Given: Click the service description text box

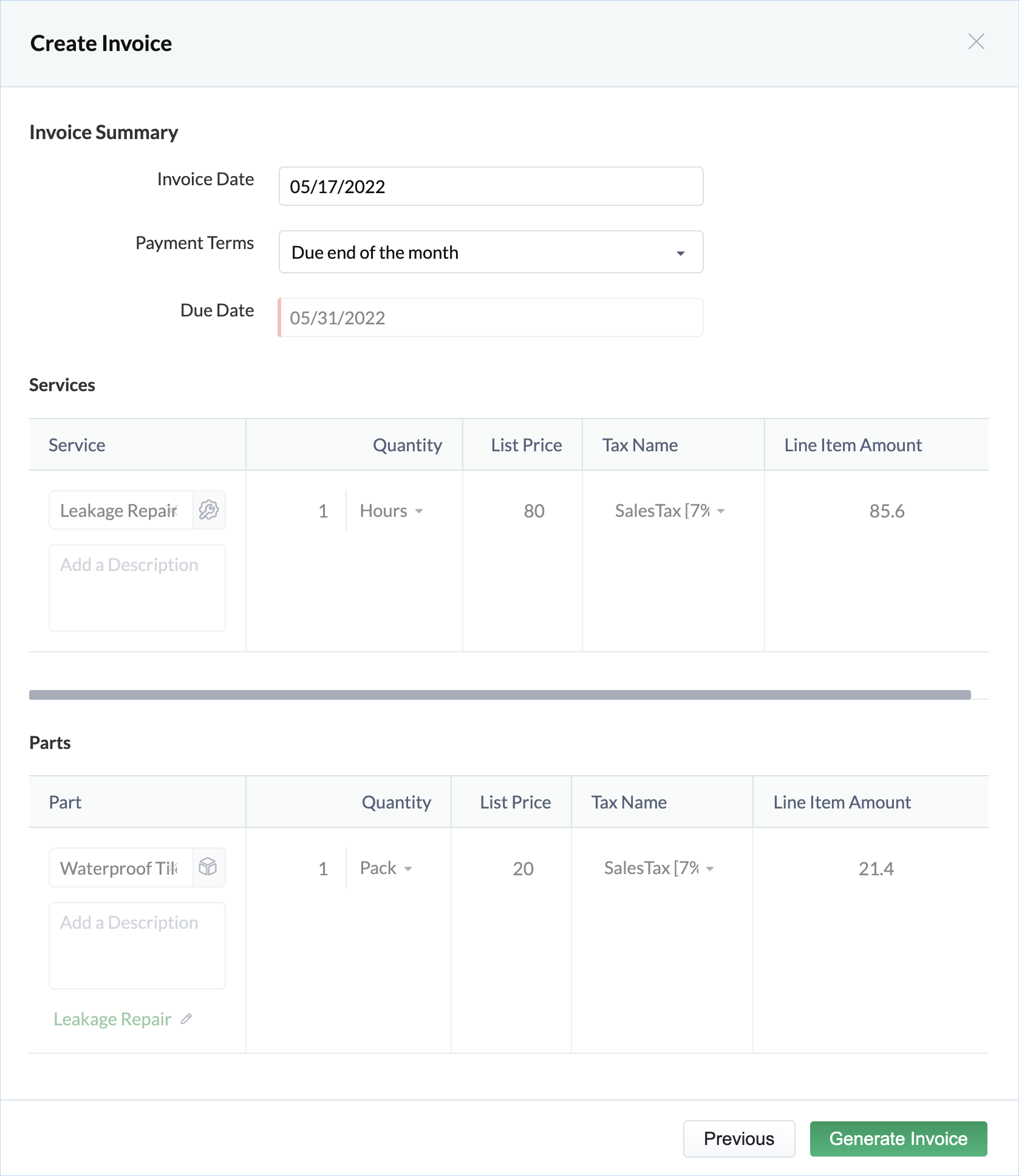Looking at the screenshot, I should (x=137, y=587).
